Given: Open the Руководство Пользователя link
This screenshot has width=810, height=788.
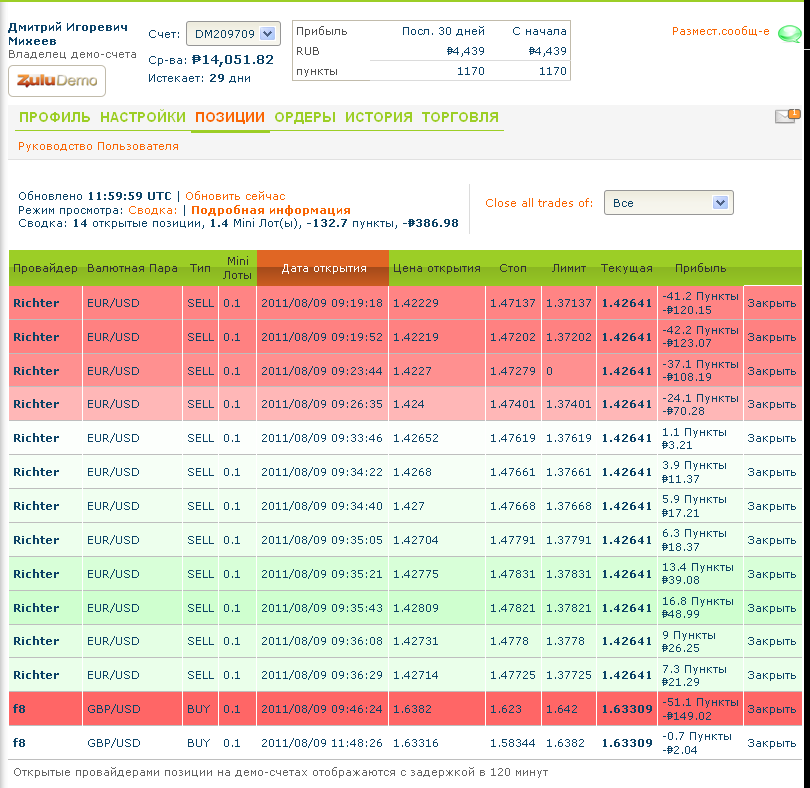Looking at the screenshot, I should pyautogui.click(x=98, y=146).
